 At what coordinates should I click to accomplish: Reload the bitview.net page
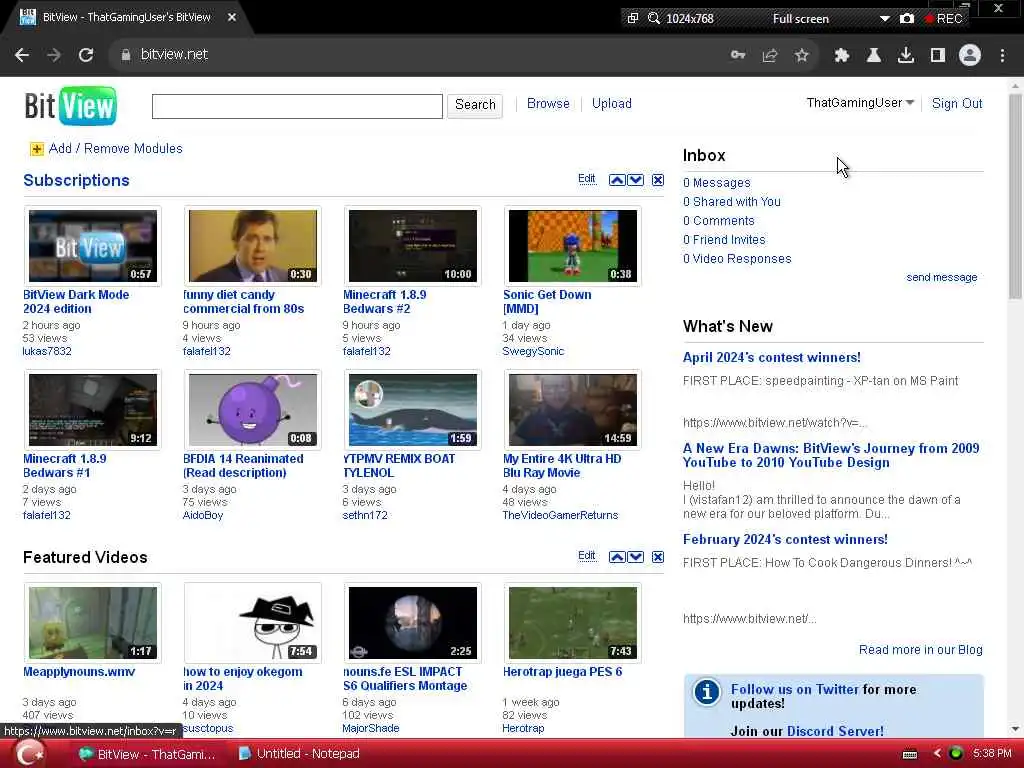pyautogui.click(x=86, y=55)
